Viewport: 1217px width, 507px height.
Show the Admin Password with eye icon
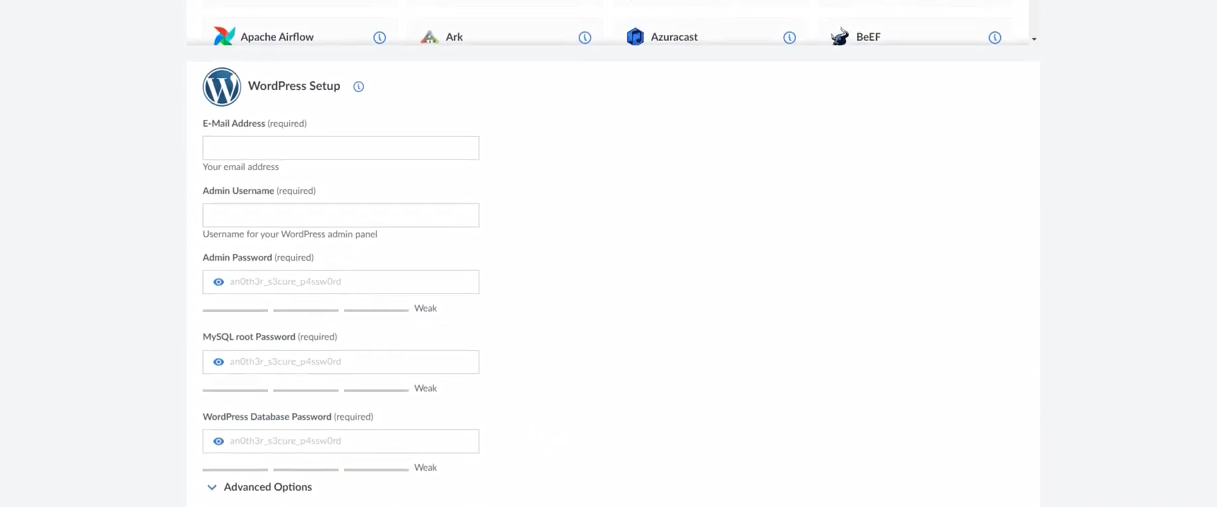point(218,282)
